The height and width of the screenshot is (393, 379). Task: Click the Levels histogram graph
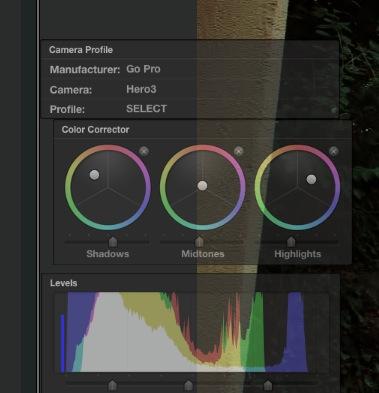[x=192, y=332]
